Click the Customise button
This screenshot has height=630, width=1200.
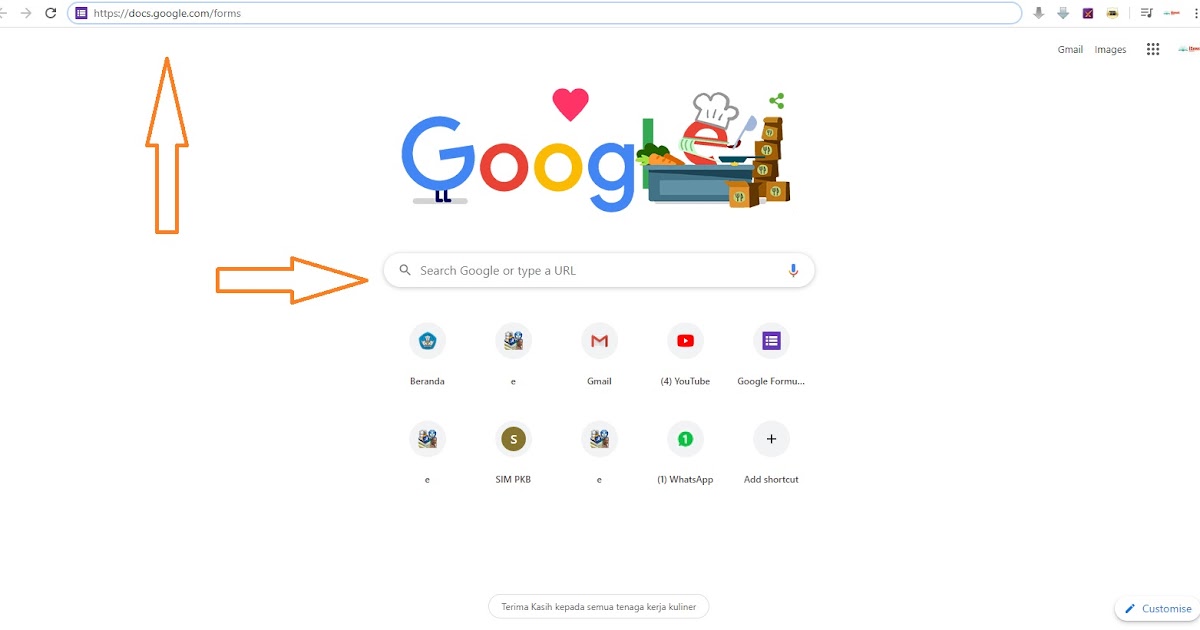1158,608
